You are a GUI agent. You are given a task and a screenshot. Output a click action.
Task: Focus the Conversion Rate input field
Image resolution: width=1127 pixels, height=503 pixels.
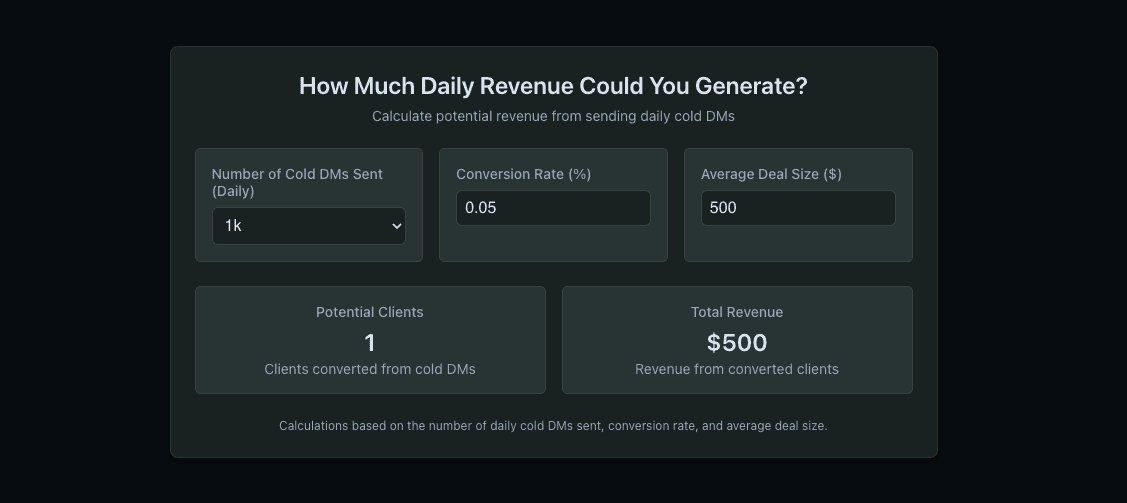click(x=553, y=208)
